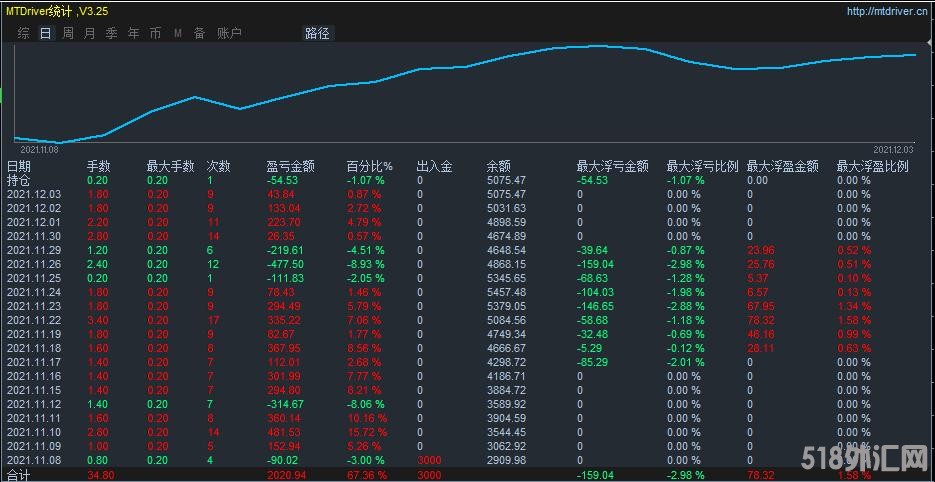Image resolution: width=935 pixels, height=482 pixels.
Task: Click the 日期 column header
Action: tap(19, 166)
